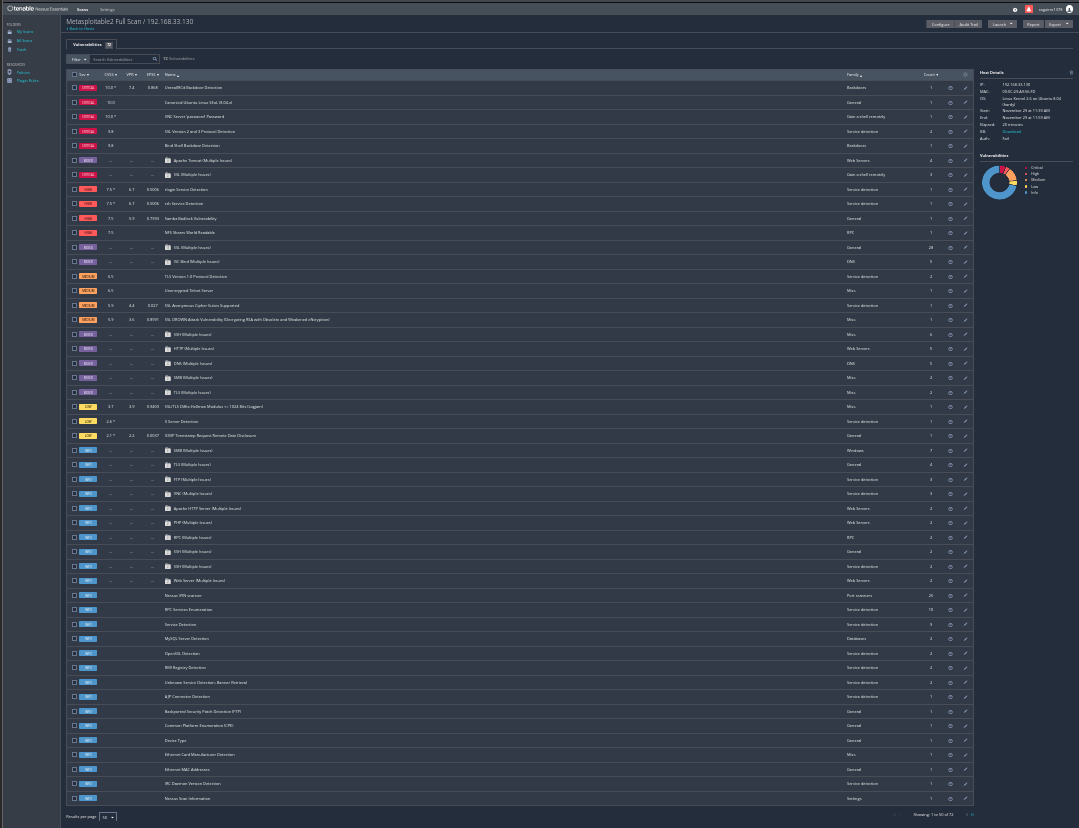Open the Trash folder
Screen dimensions: 1079x828
[x=19, y=49]
